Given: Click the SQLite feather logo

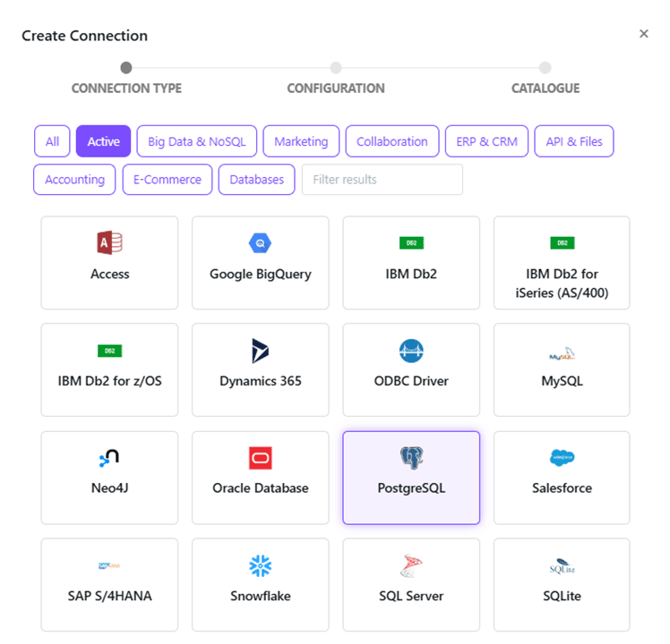Looking at the screenshot, I should point(562,566).
